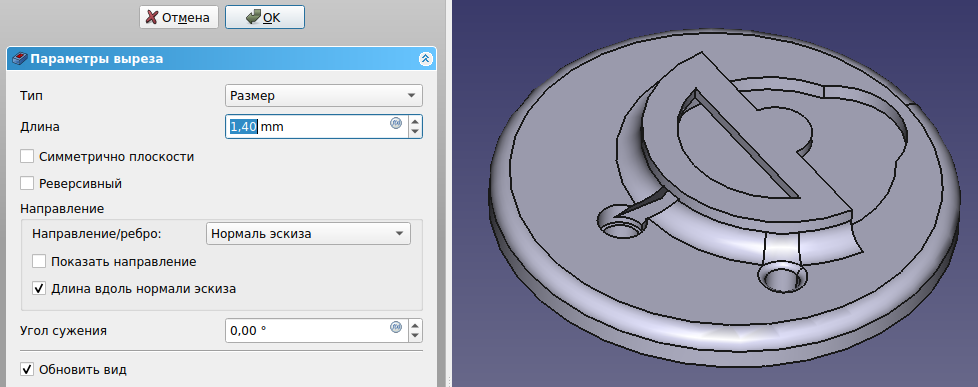This screenshot has width=978, height=387.
Task: Click the Отмена cancel button
Action: coord(178,17)
